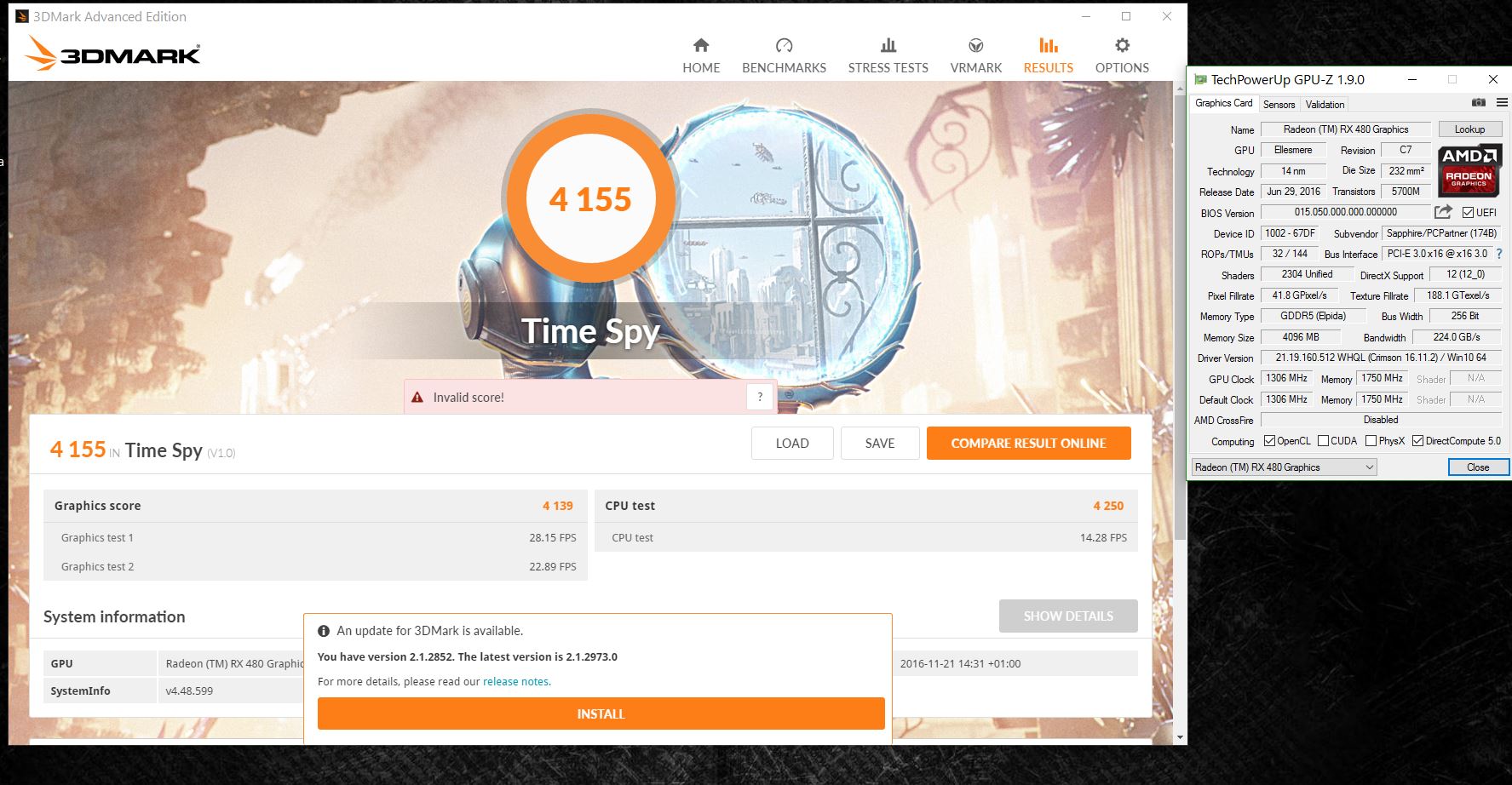Click the Memory Type GDDR5 (Elpida) field
Viewport: 1512px width, 785px height.
tap(1313, 316)
